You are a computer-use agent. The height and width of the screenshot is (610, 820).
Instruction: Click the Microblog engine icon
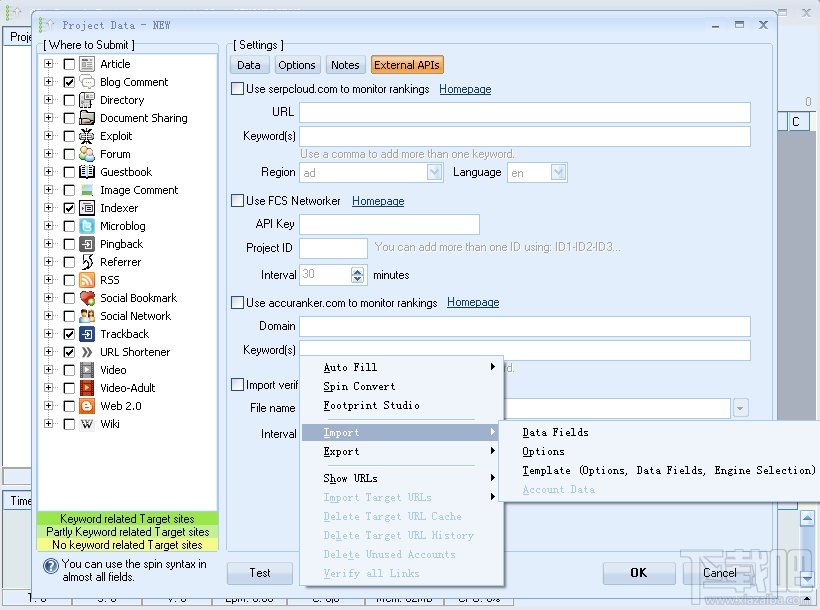[x=85, y=225]
